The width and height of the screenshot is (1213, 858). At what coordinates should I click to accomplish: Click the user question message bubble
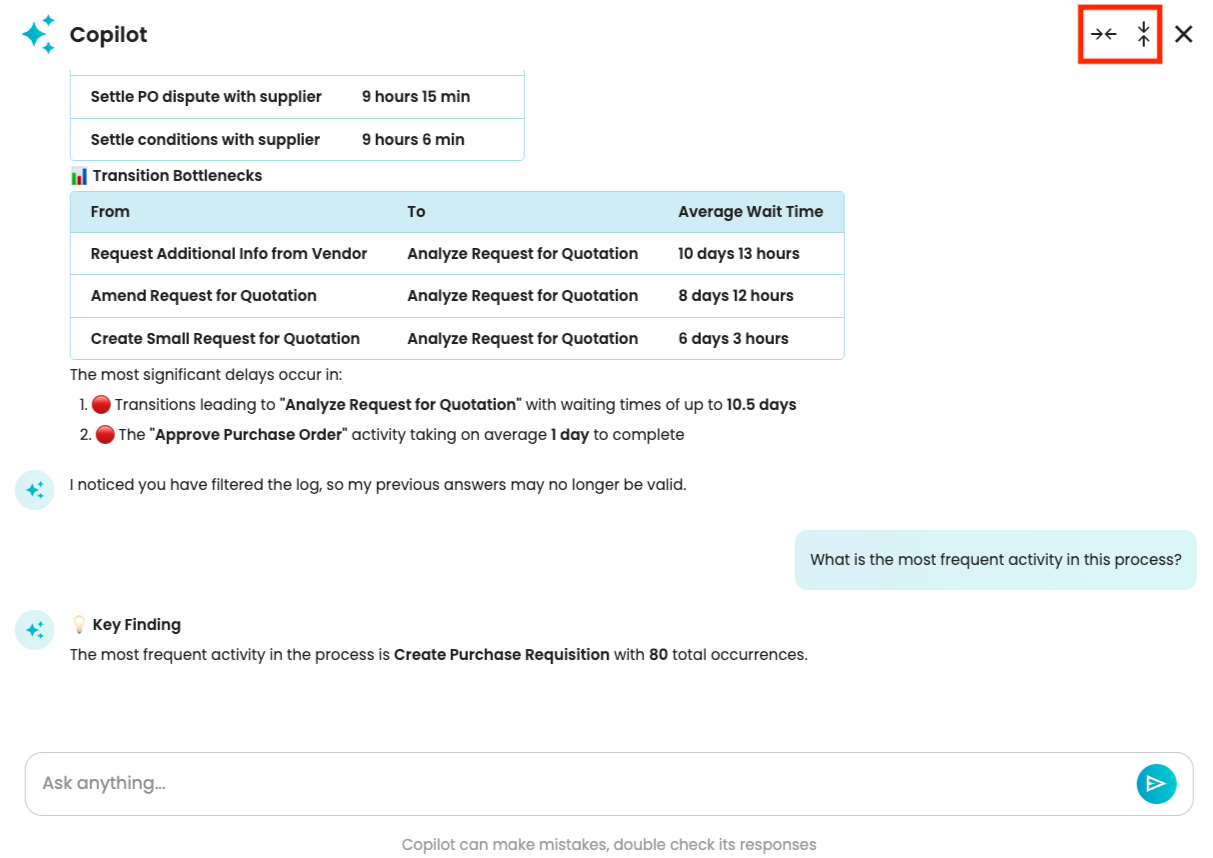pyautogui.click(x=995, y=560)
